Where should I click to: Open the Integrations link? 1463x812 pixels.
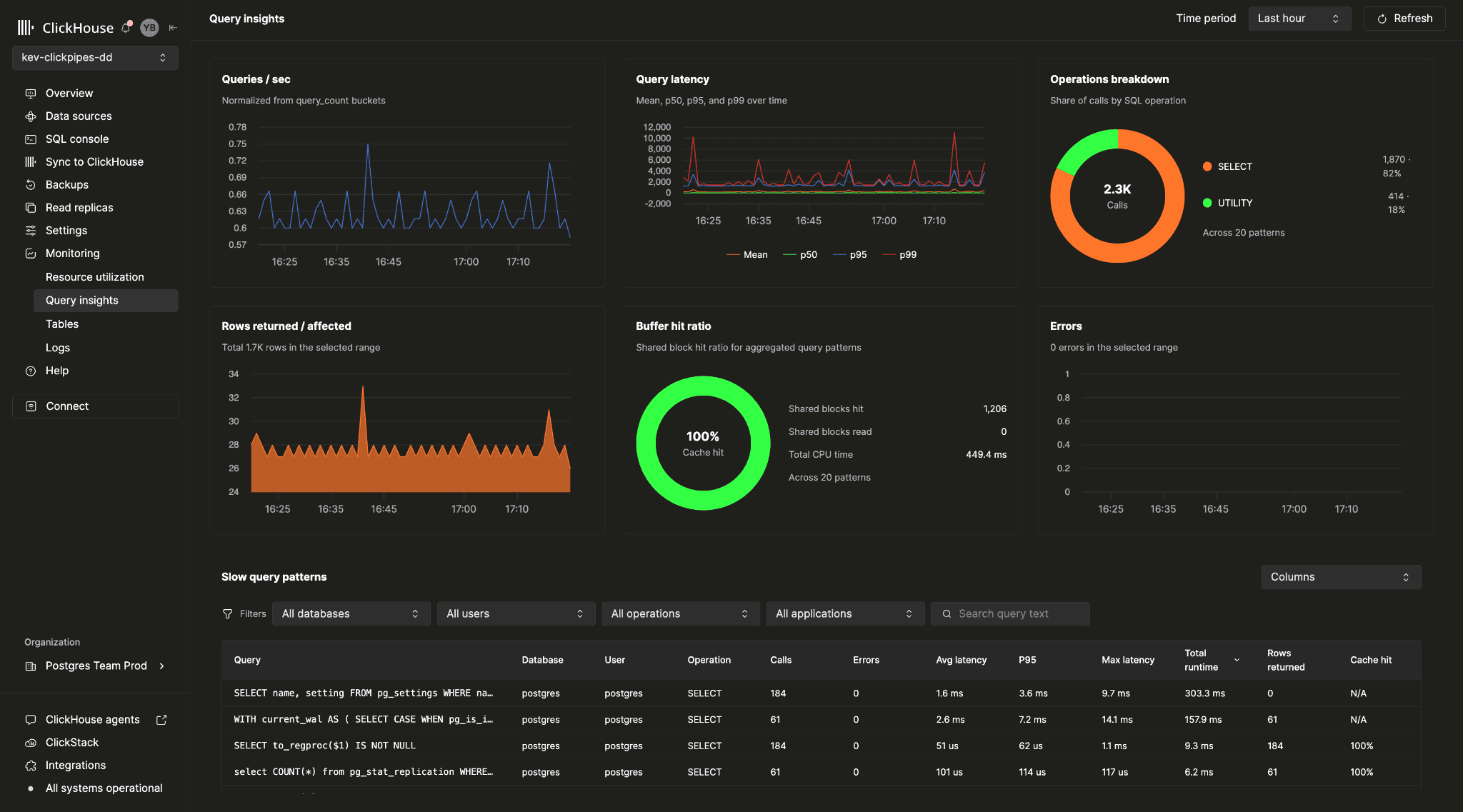(76, 766)
